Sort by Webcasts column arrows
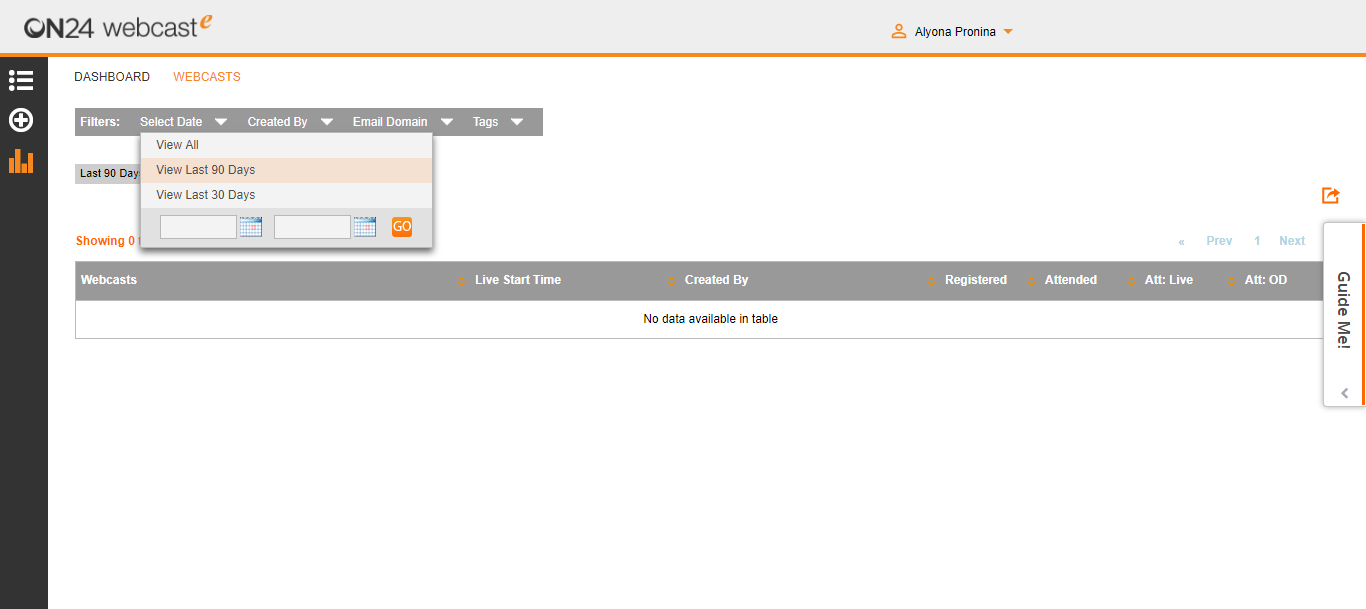Screen dimensions: 1366x609 [x=461, y=280]
